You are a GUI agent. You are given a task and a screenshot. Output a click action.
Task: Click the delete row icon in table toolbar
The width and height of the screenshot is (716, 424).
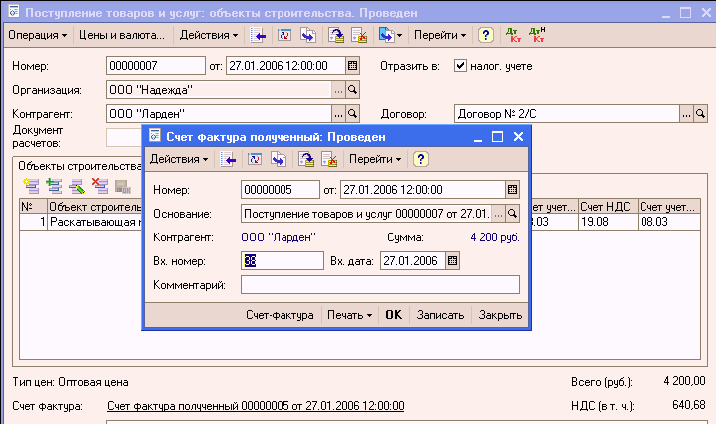point(98,184)
